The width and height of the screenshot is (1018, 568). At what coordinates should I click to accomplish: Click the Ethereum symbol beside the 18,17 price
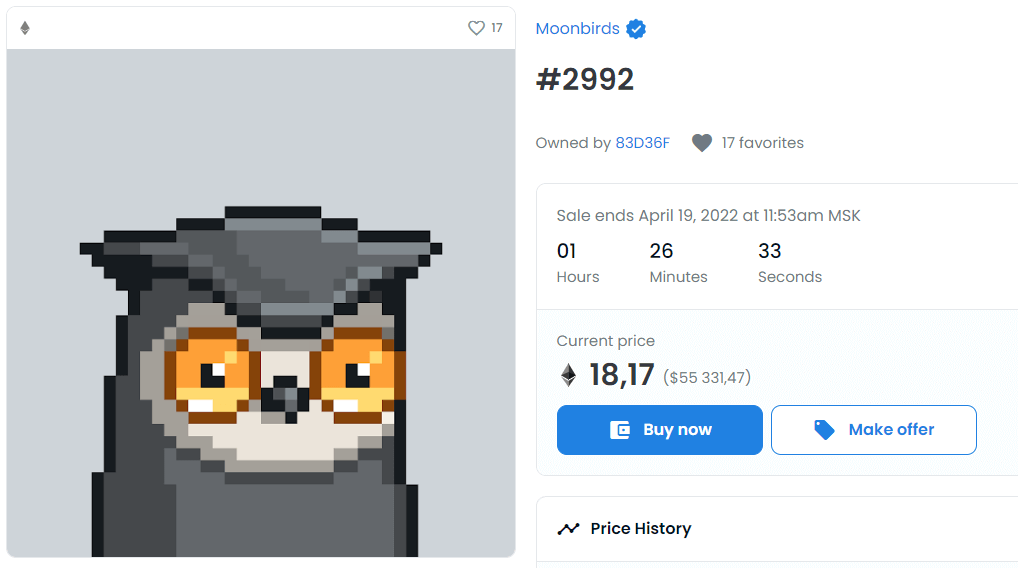568,375
